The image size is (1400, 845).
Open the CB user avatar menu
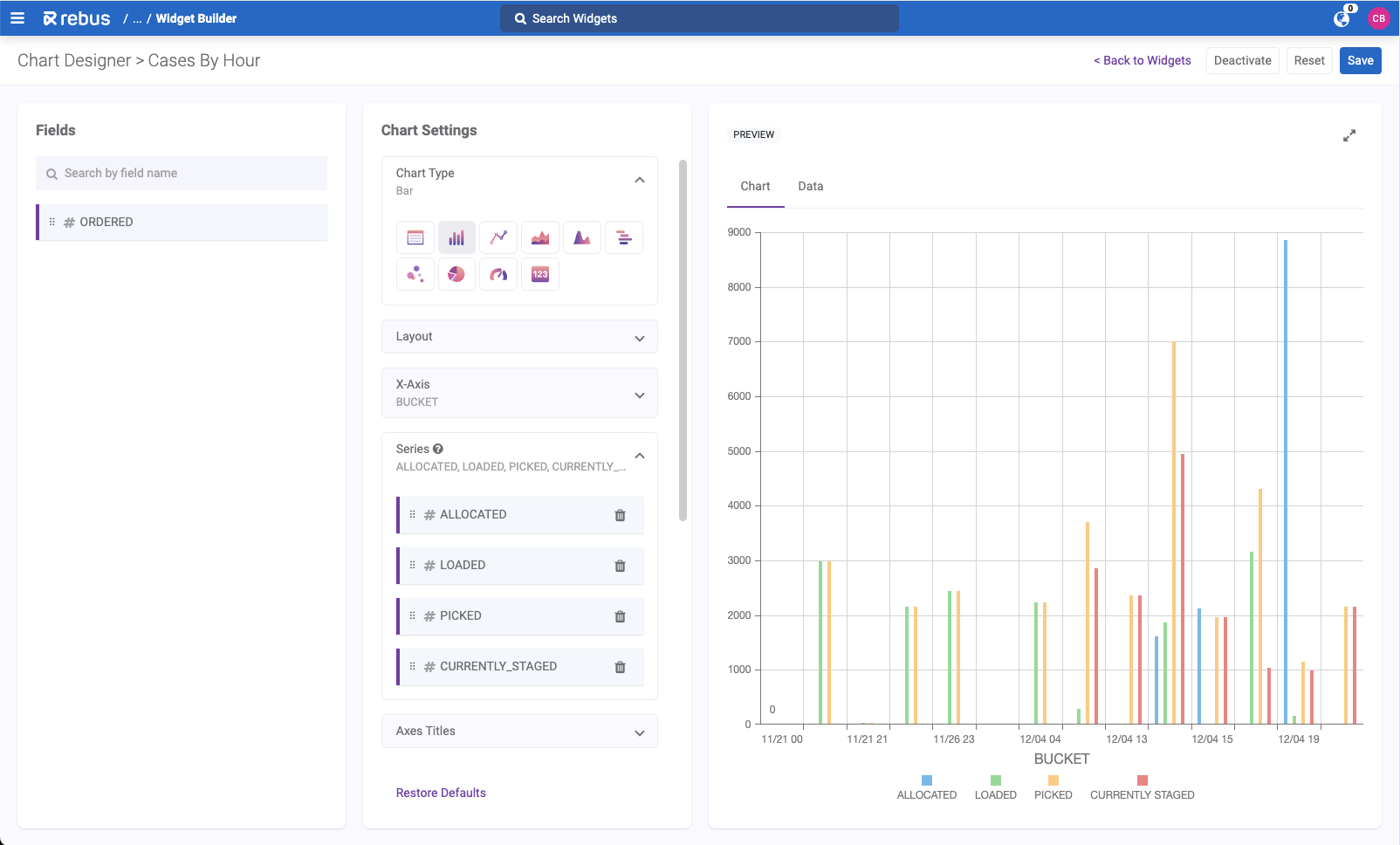tap(1379, 18)
